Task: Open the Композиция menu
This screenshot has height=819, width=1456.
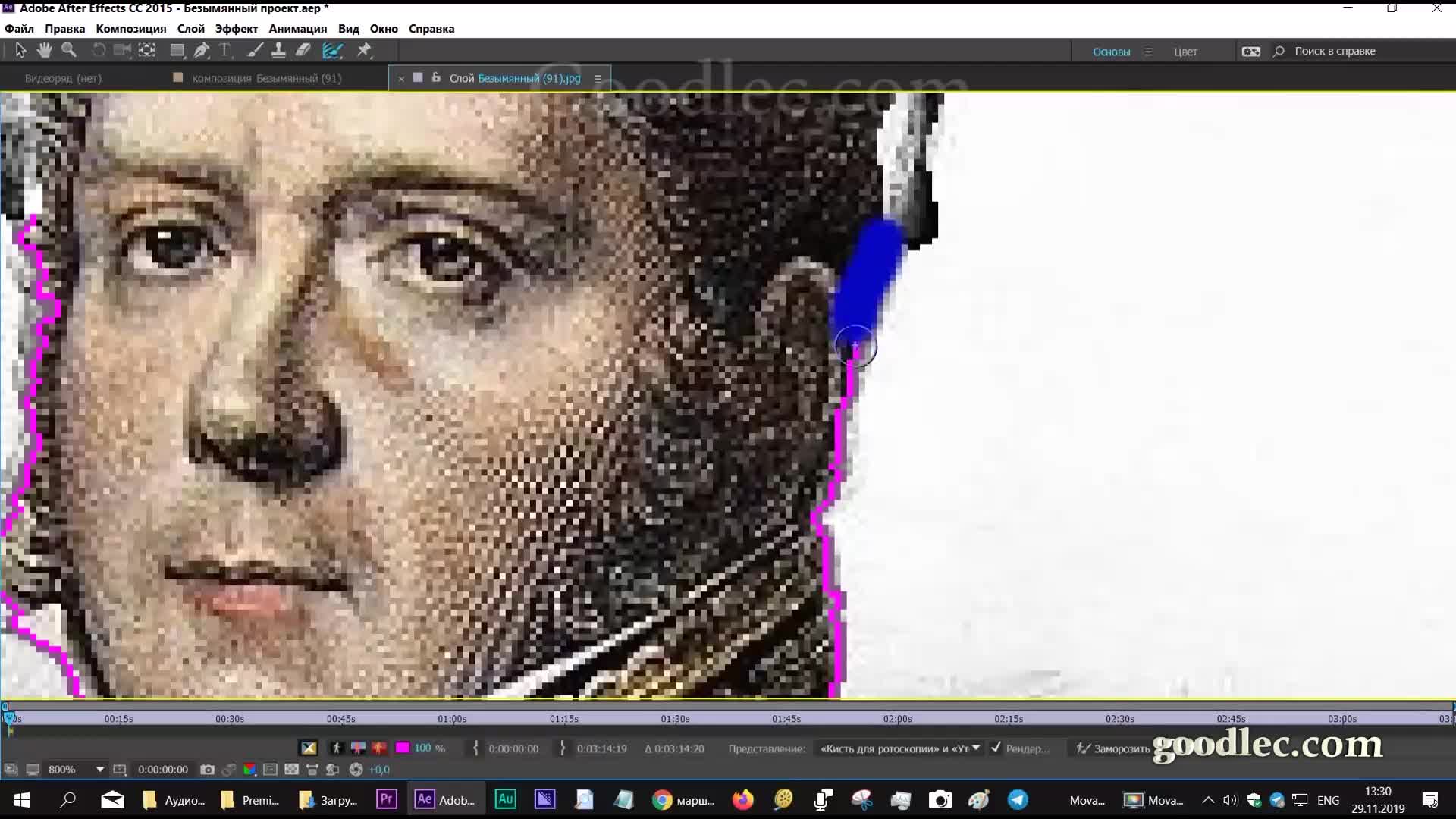Action: (x=130, y=29)
